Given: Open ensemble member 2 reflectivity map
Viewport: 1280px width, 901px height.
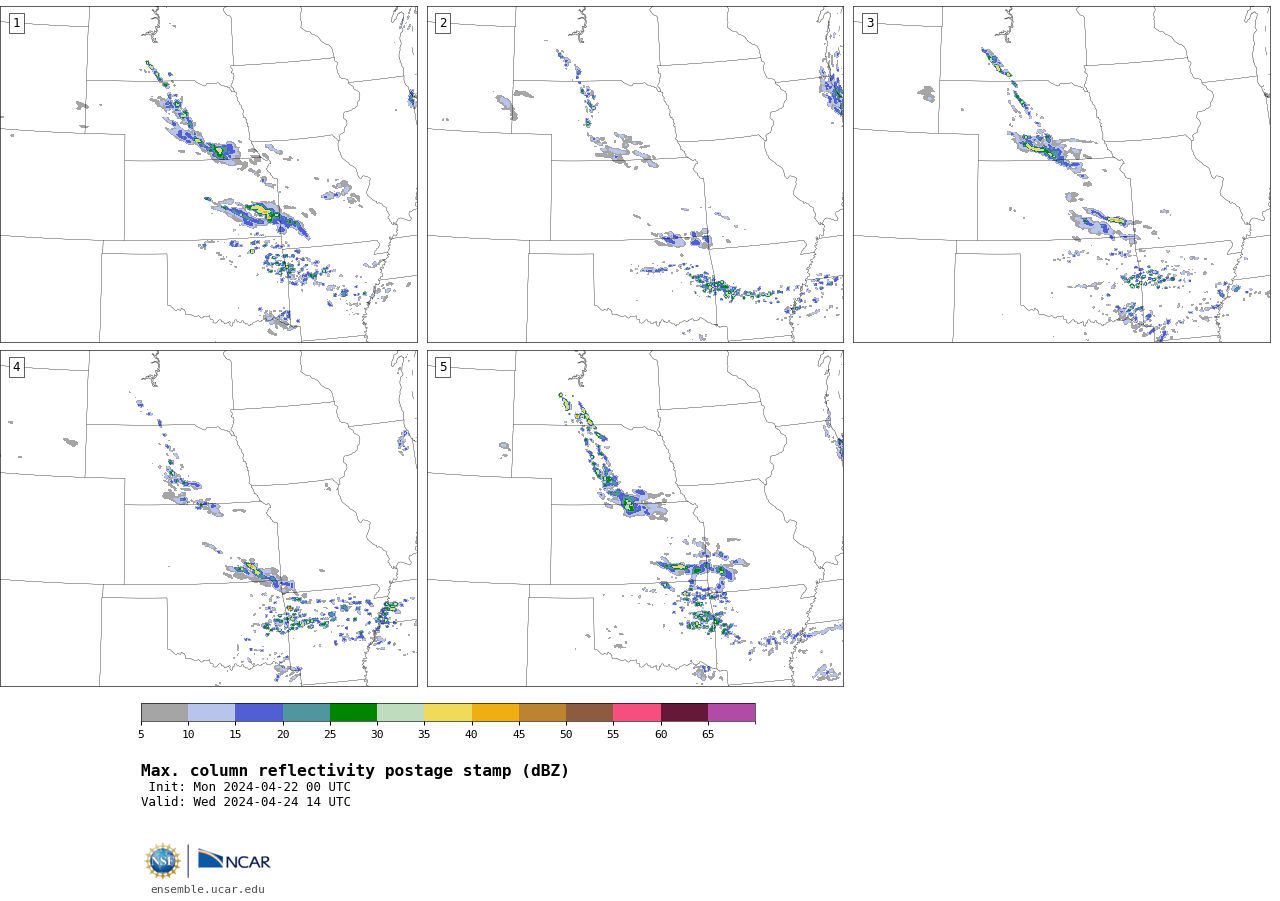Looking at the screenshot, I should (635, 174).
